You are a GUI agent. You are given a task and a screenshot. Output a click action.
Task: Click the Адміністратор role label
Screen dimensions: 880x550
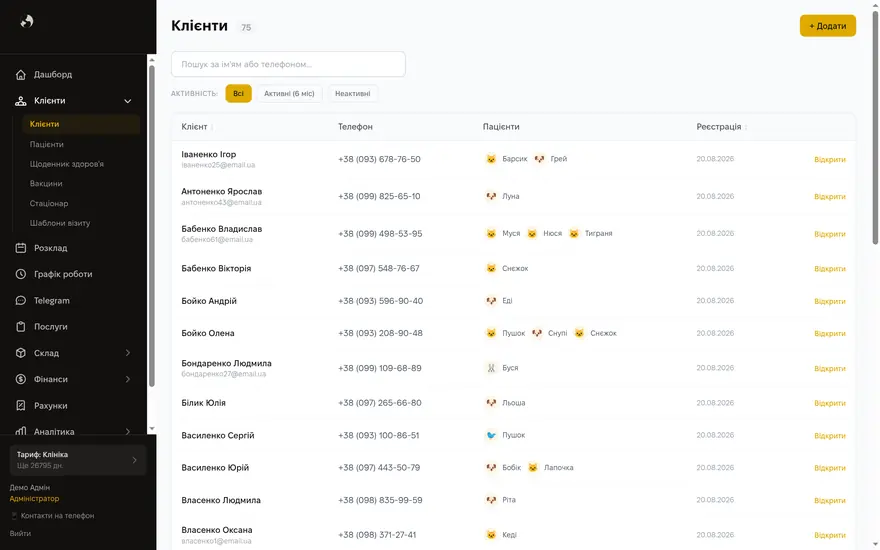[34, 498]
